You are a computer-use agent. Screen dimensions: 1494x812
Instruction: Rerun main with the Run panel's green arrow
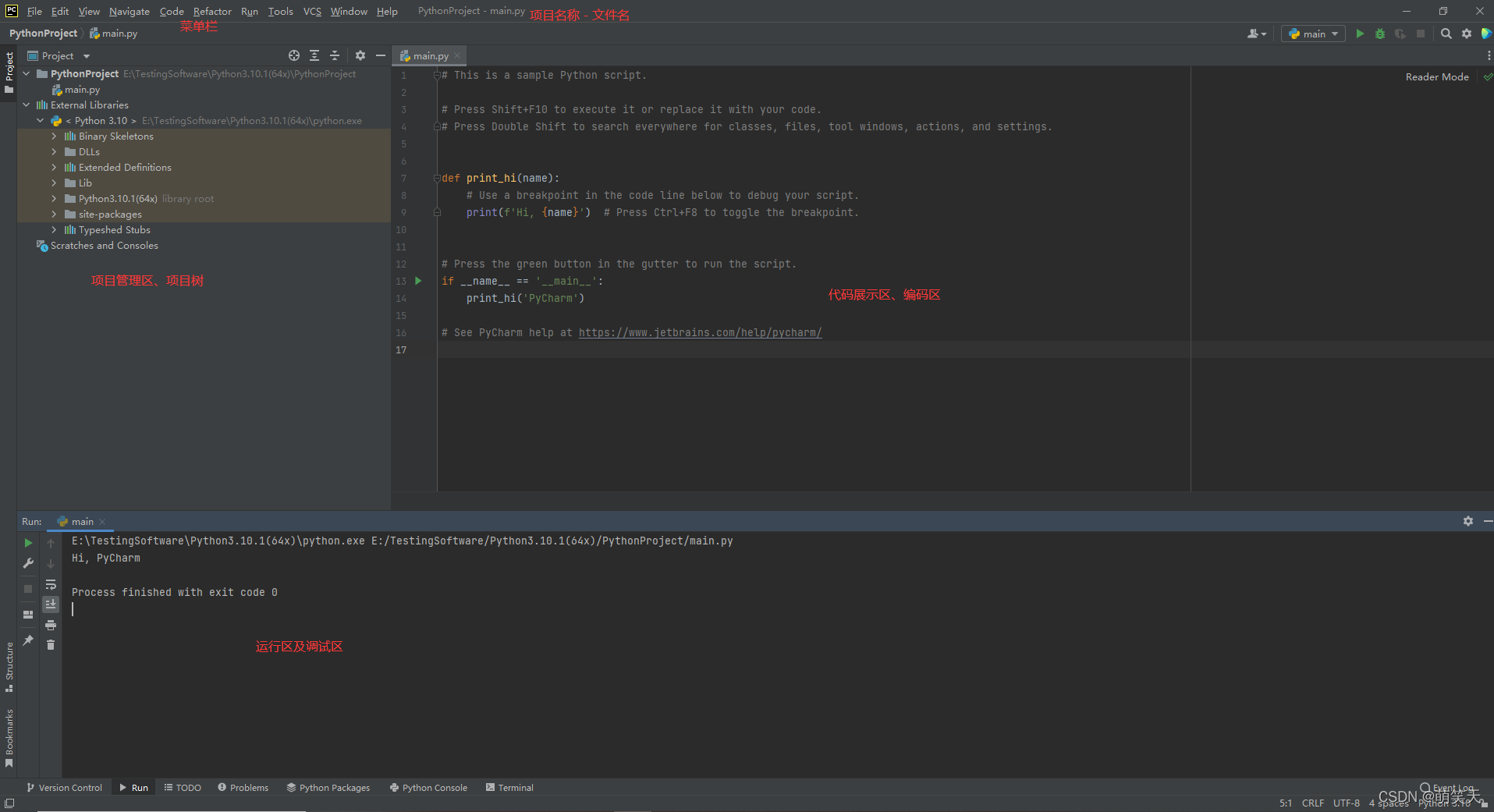(x=28, y=543)
